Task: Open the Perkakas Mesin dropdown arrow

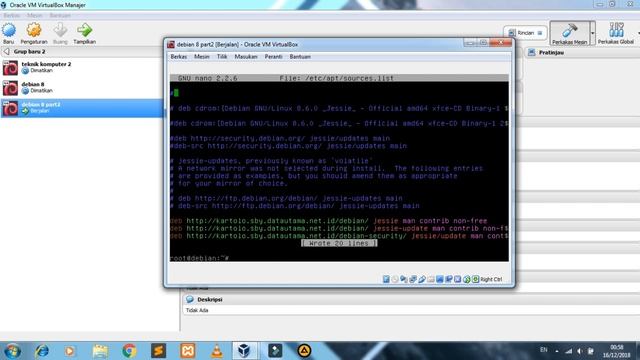Action: (x=593, y=33)
